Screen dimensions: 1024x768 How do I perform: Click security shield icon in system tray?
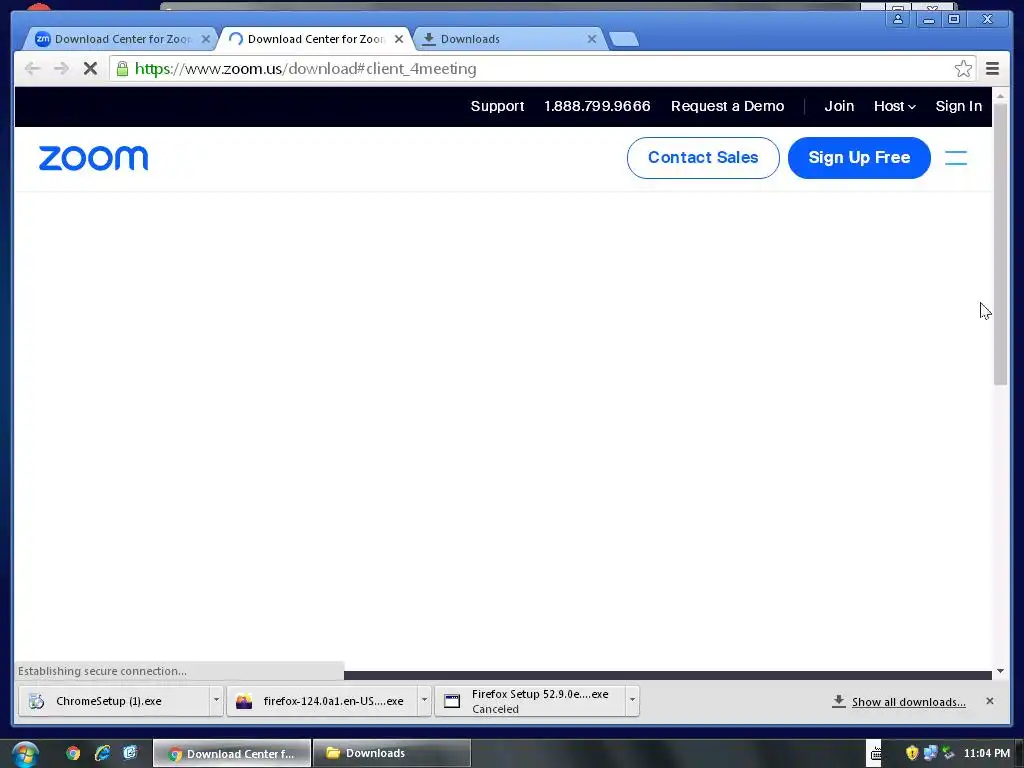pyautogui.click(x=912, y=753)
